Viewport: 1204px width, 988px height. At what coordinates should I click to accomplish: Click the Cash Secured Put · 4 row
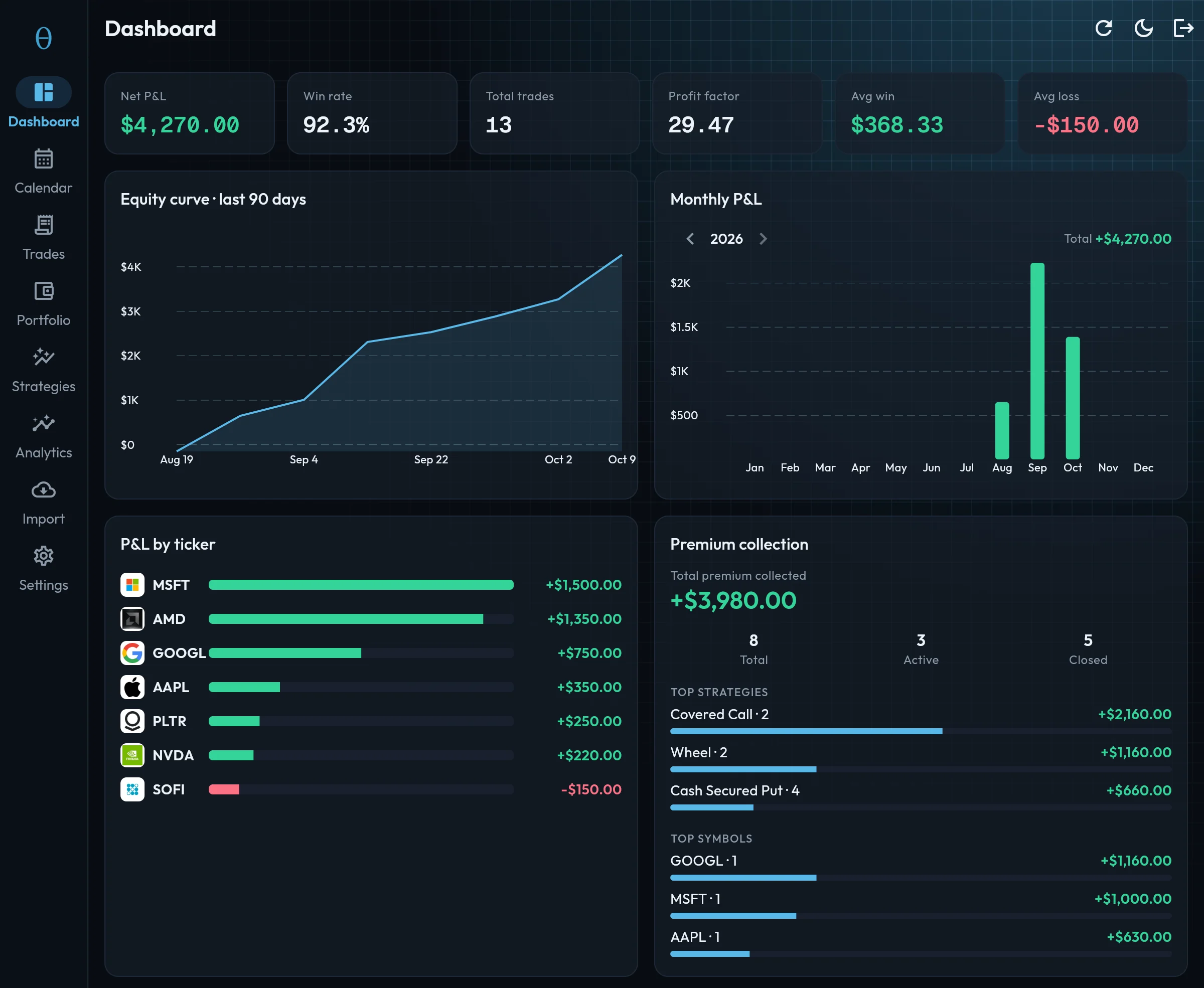coord(921,797)
